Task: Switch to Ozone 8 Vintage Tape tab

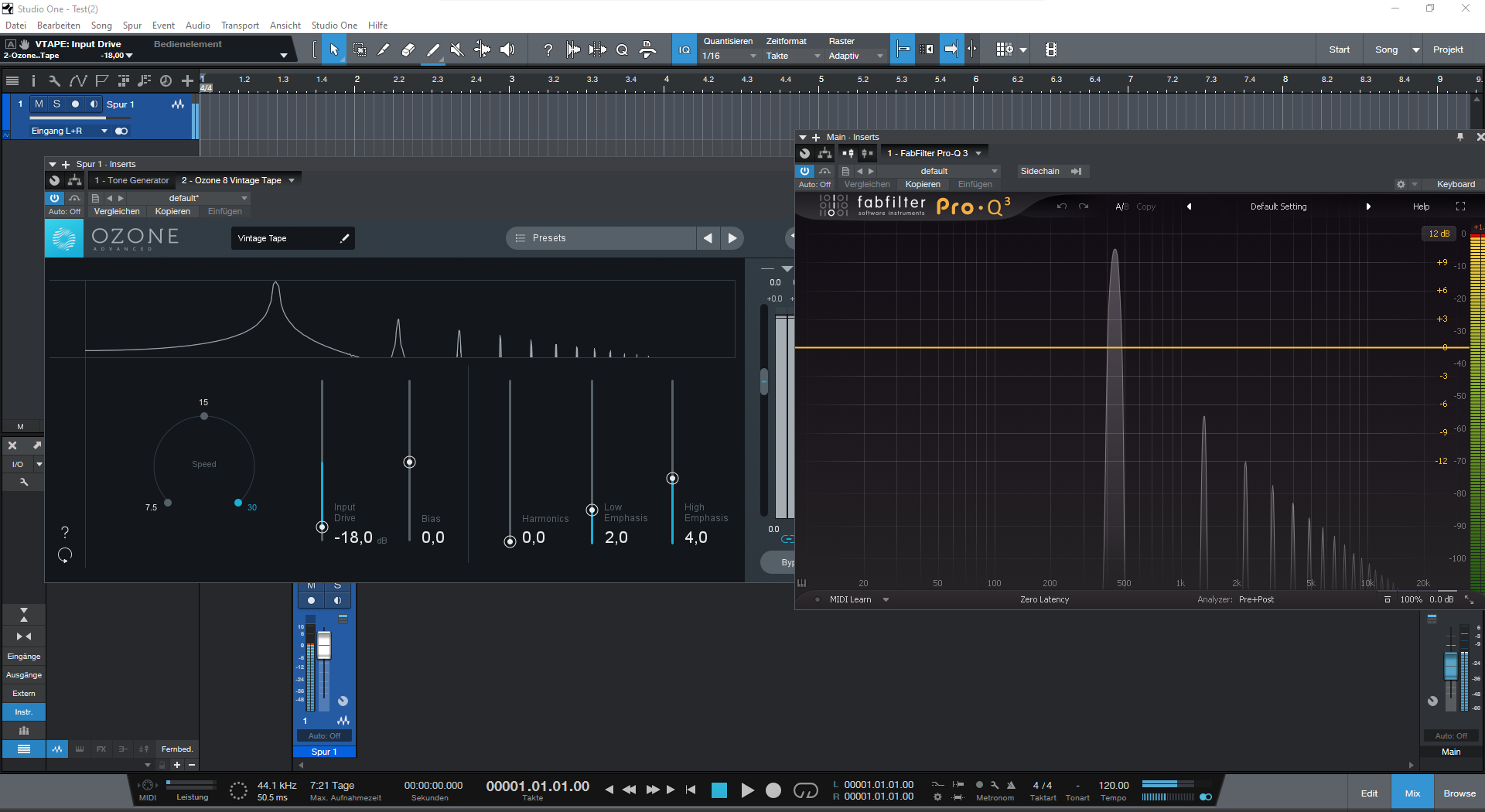Action: point(231,180)
